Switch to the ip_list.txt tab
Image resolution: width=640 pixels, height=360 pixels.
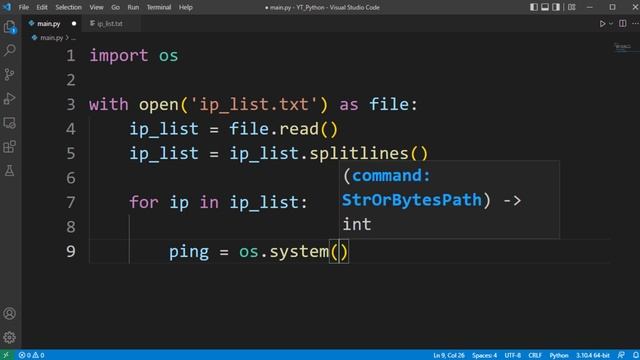110,24
